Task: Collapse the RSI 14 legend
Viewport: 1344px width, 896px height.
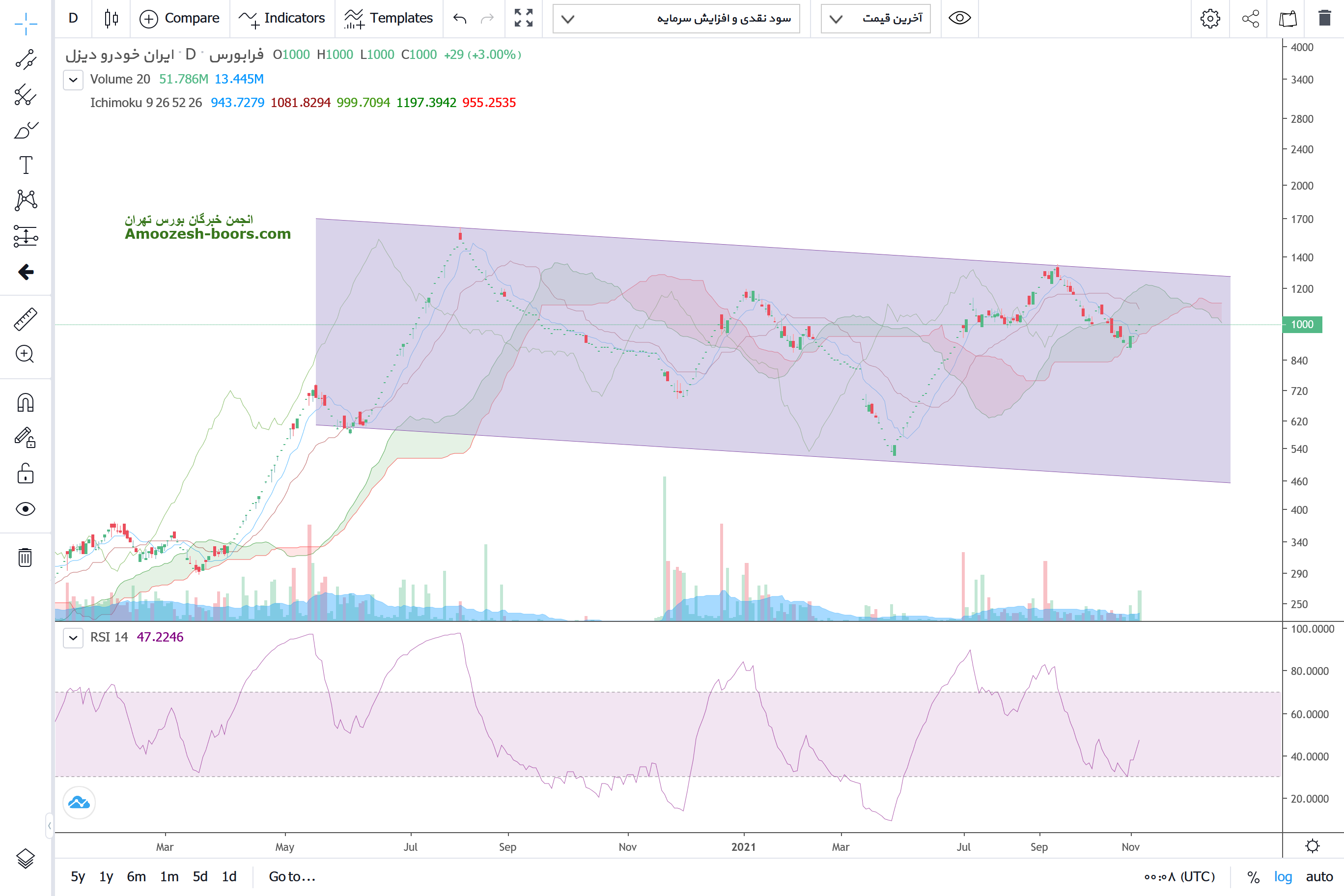Action: coord(73,637)
